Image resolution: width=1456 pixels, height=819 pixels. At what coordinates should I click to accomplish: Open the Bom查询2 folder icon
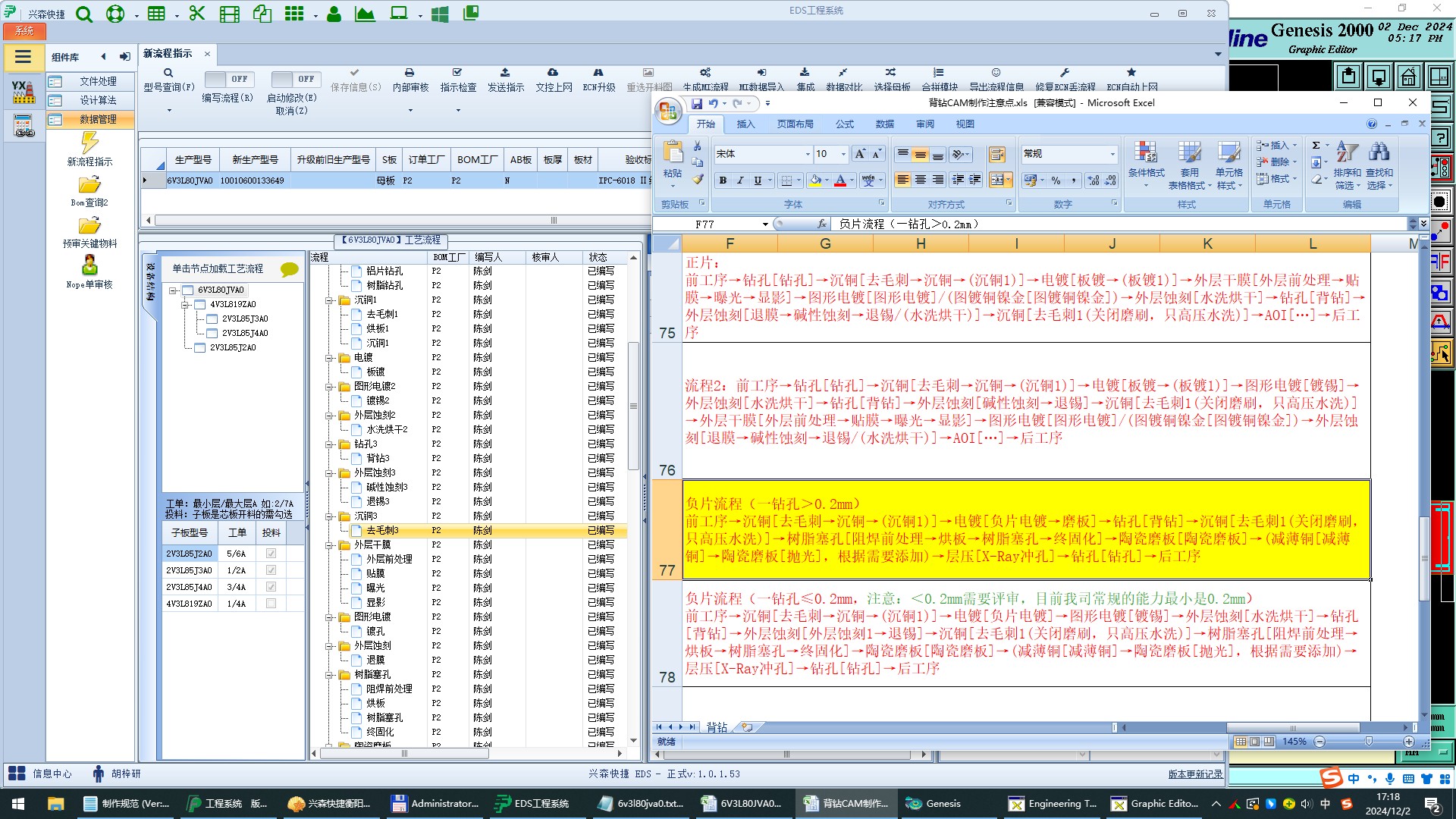(x=89, y=184)
